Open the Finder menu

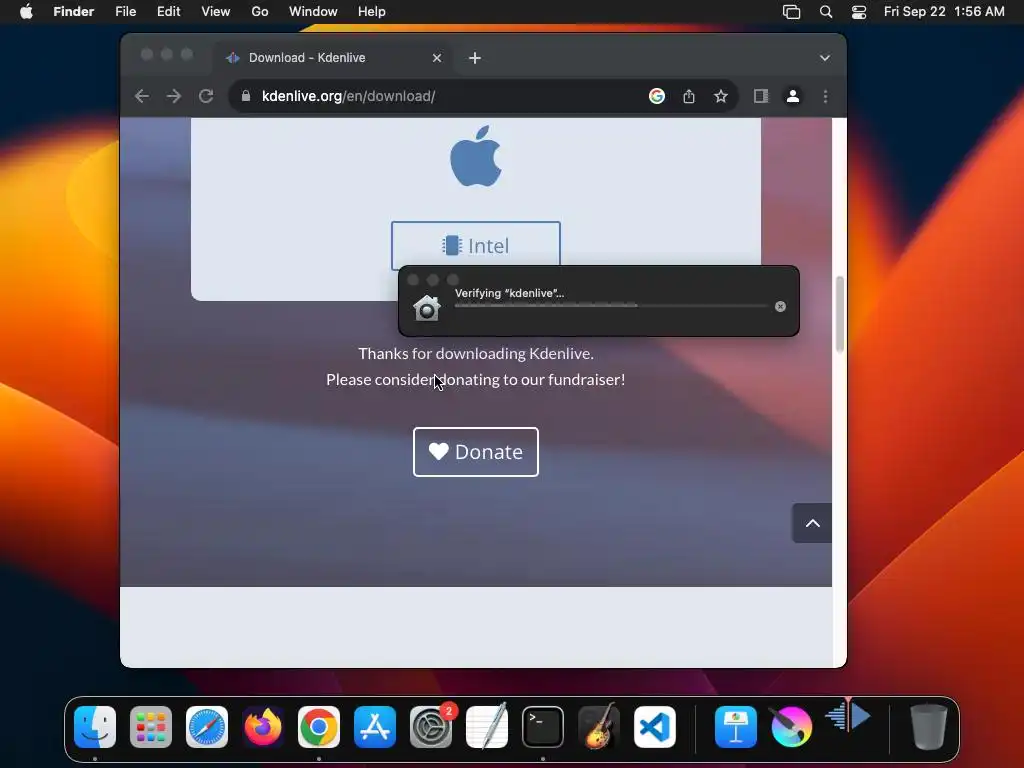pos(73,12)
